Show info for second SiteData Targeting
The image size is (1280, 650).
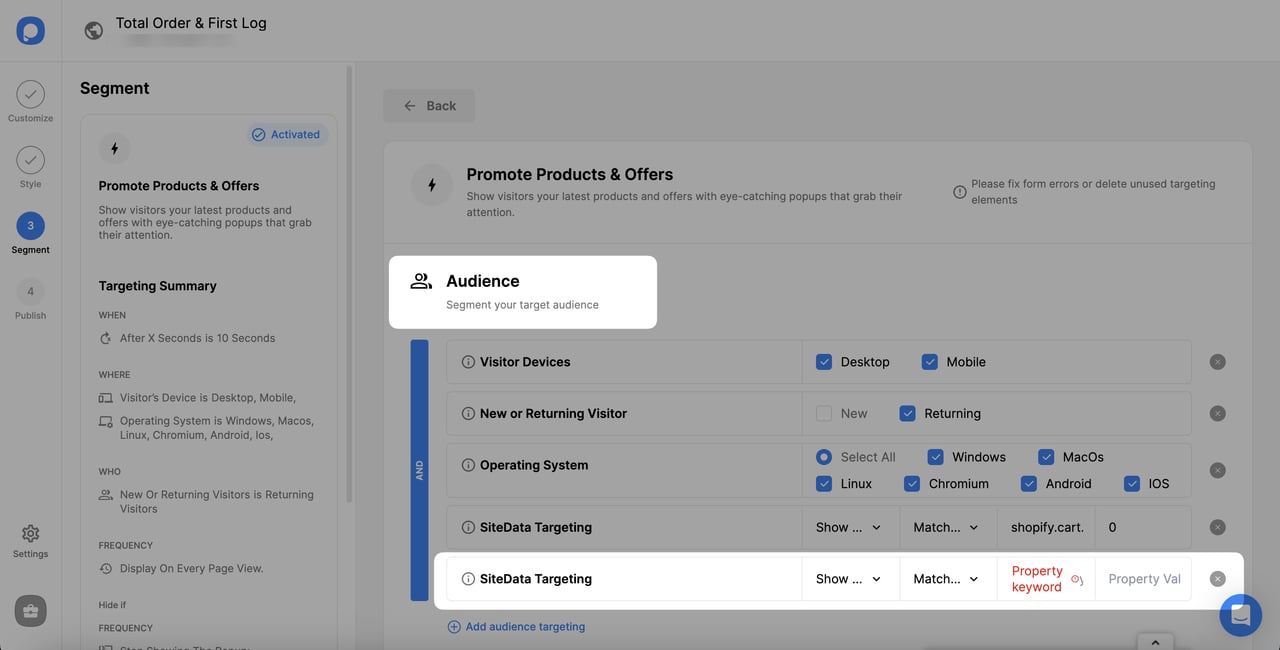pos(468,579)
